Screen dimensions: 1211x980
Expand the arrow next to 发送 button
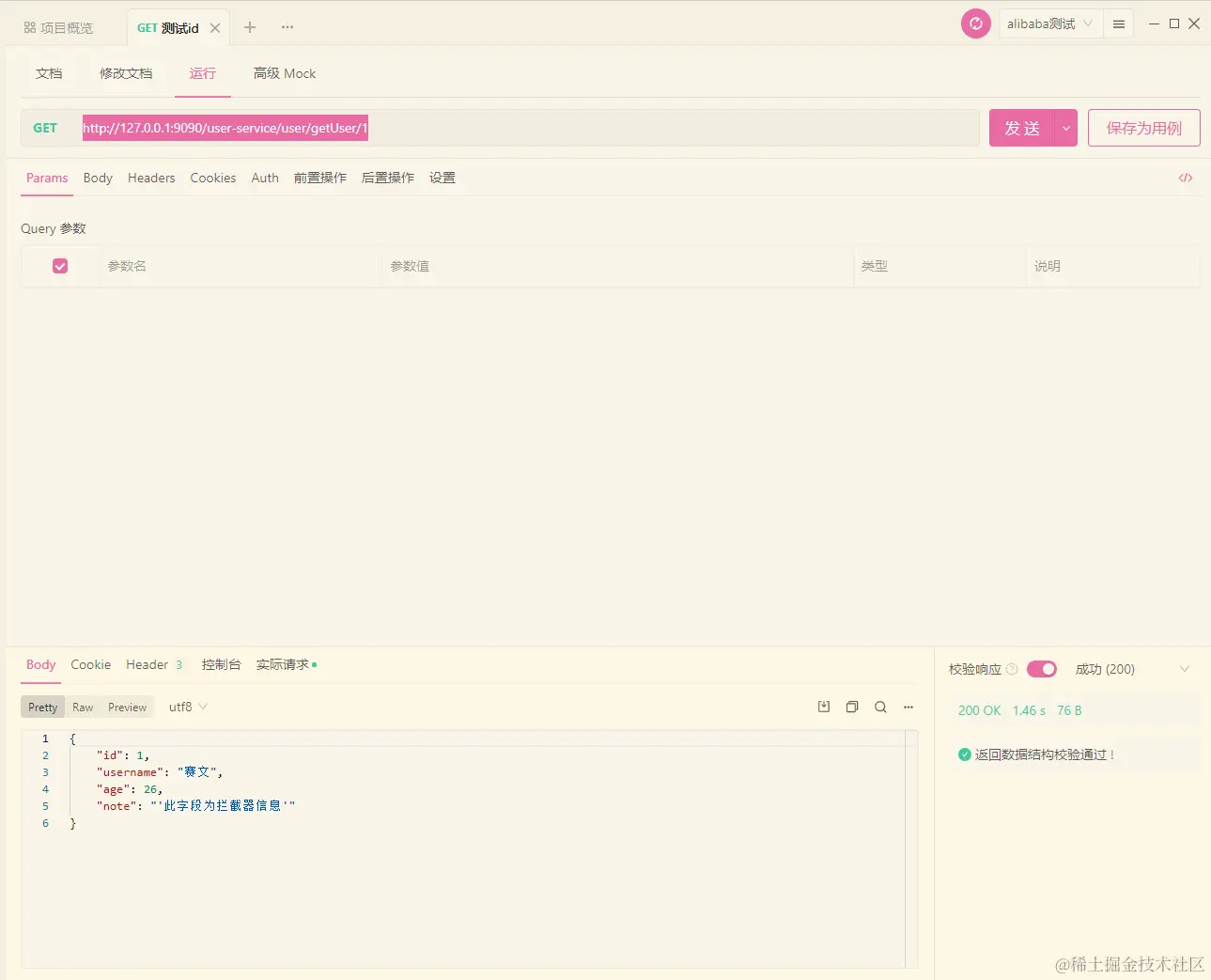tap(1065, 128)
